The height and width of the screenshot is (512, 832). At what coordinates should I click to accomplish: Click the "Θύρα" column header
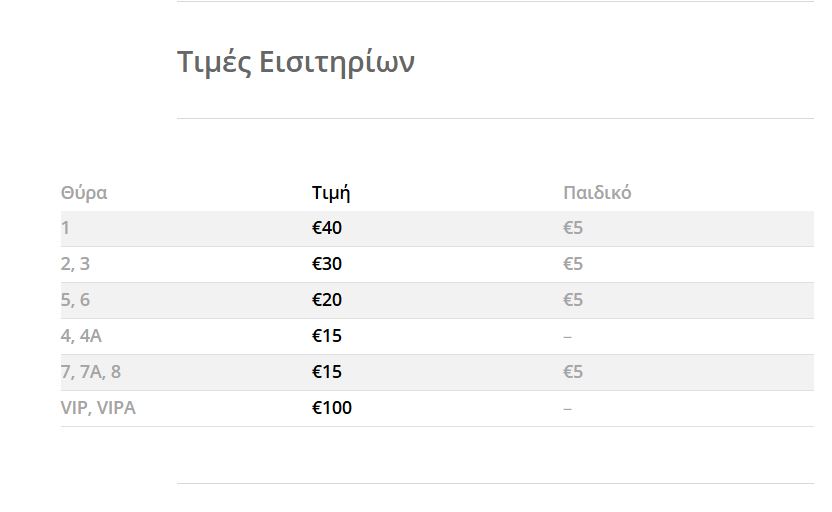pos(84,193)
